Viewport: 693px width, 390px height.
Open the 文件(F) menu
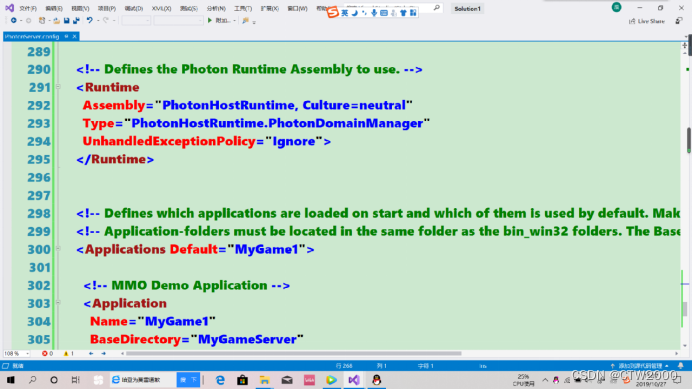28,8
